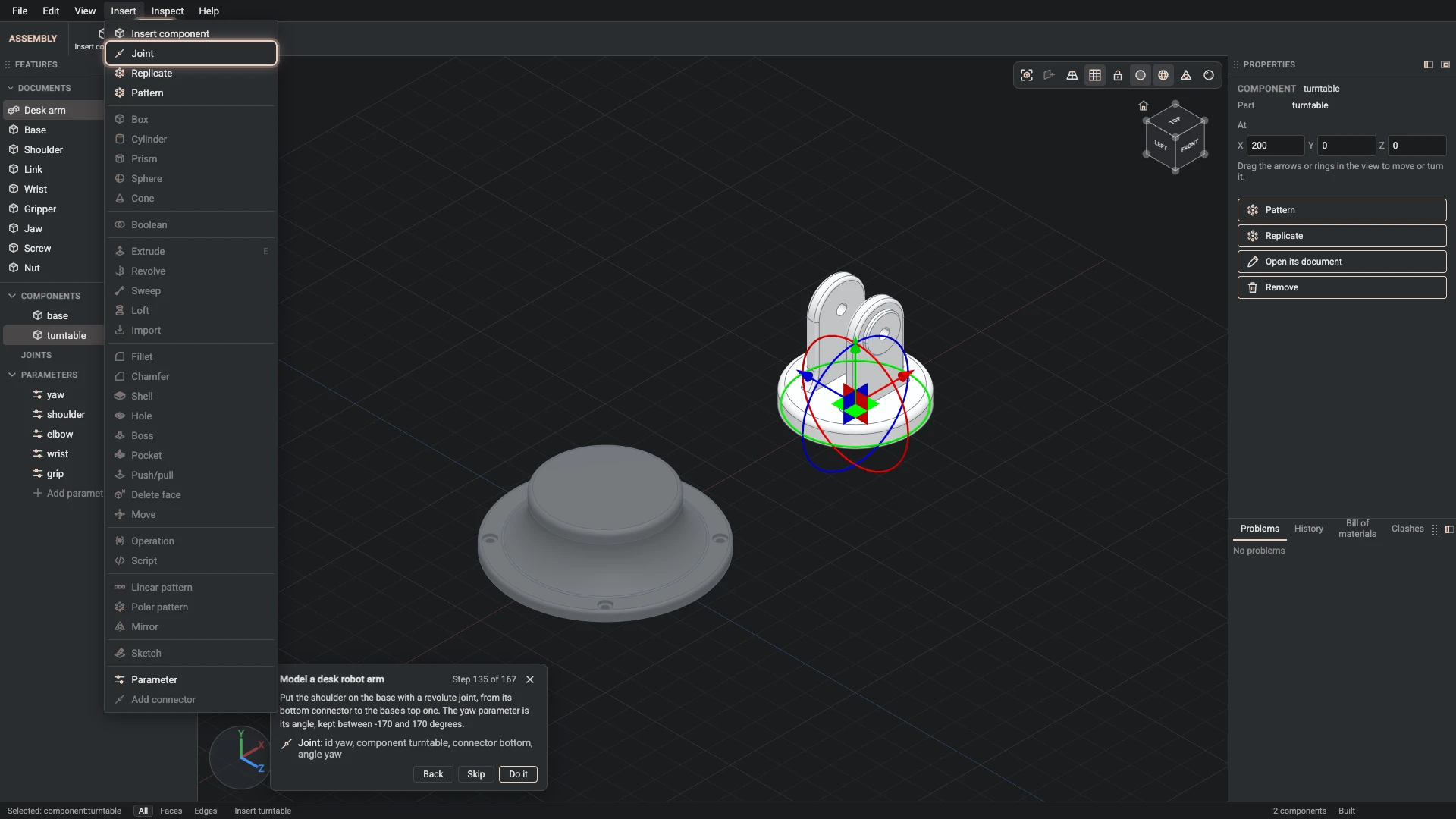Click the Remove button
Image resolution: width=1456 pixels, height=819 pixels.
click(1341, 287)
